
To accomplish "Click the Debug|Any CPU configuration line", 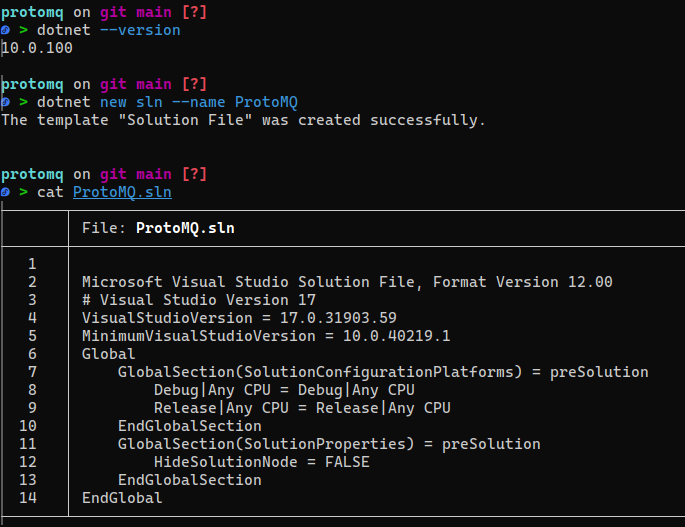I will (284, 390).
